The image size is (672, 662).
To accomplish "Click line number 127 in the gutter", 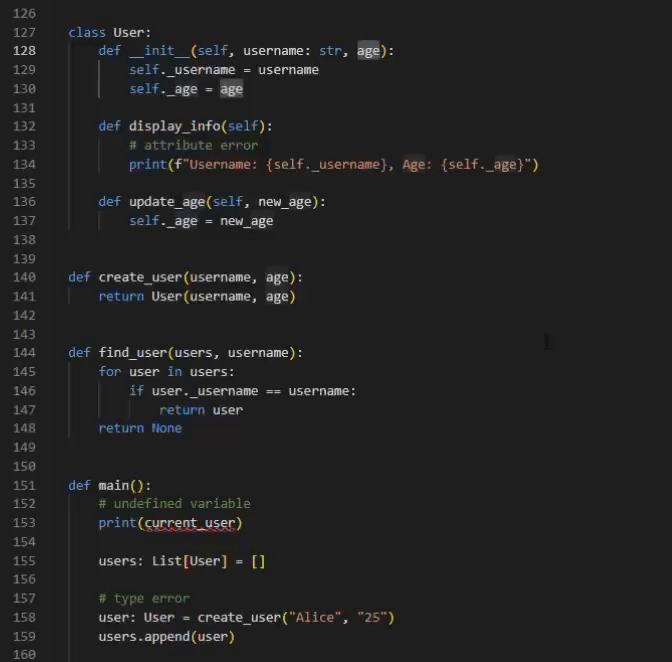I will [x=24, y=32].
